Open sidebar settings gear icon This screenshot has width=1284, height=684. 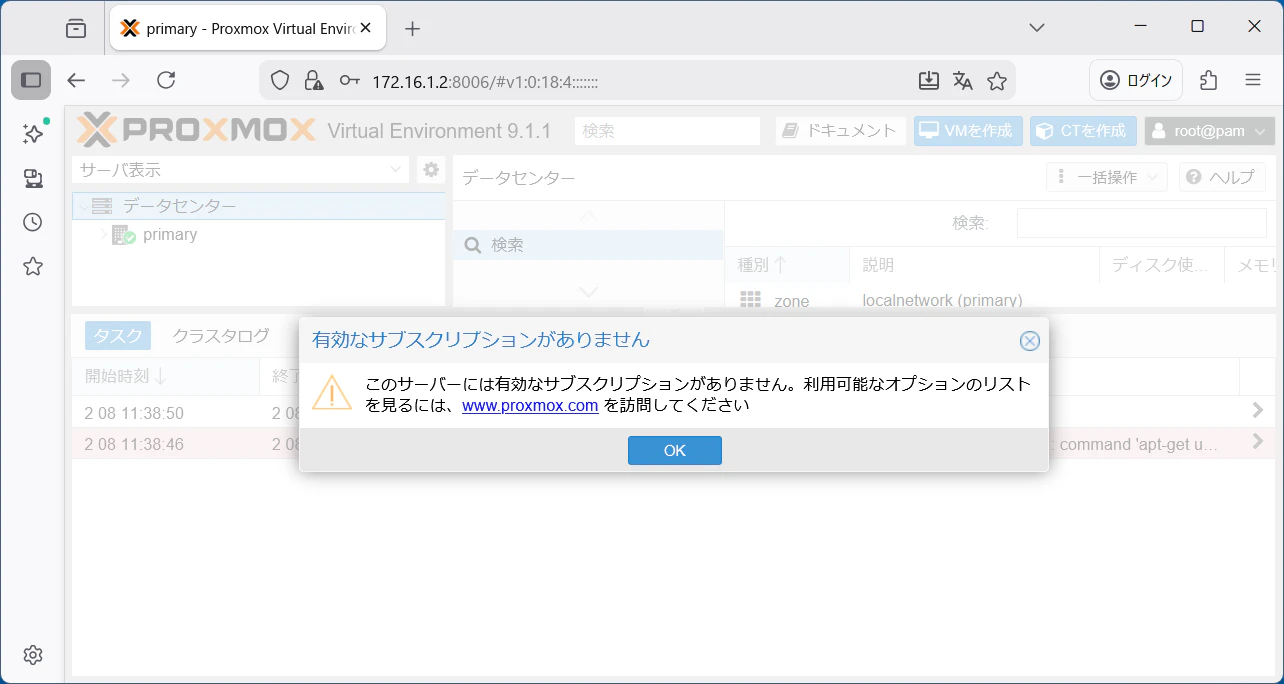pyautogui.click(x=33, y=655)
